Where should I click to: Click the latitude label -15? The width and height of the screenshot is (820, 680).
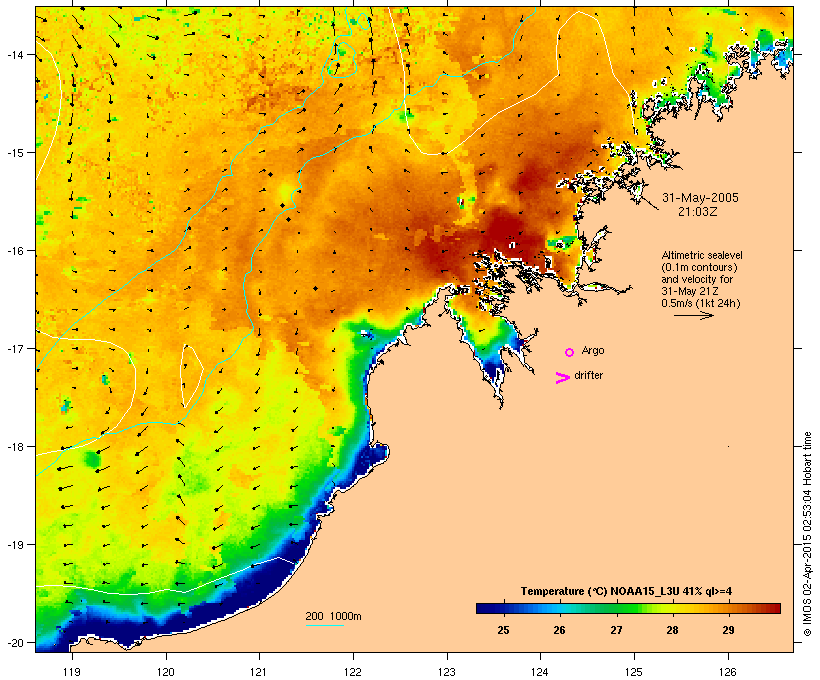[x=14, y=153]
